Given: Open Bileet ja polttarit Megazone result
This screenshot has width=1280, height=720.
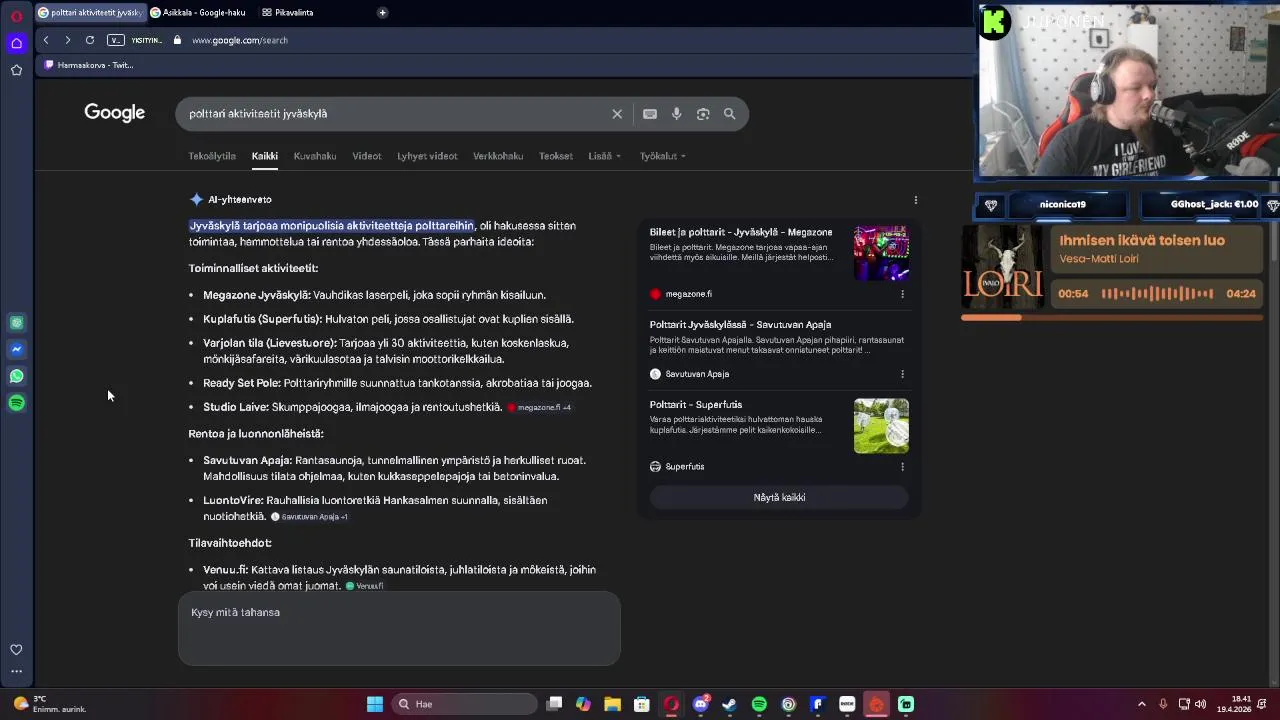Looking at the screenshot, I should point(741,232).
